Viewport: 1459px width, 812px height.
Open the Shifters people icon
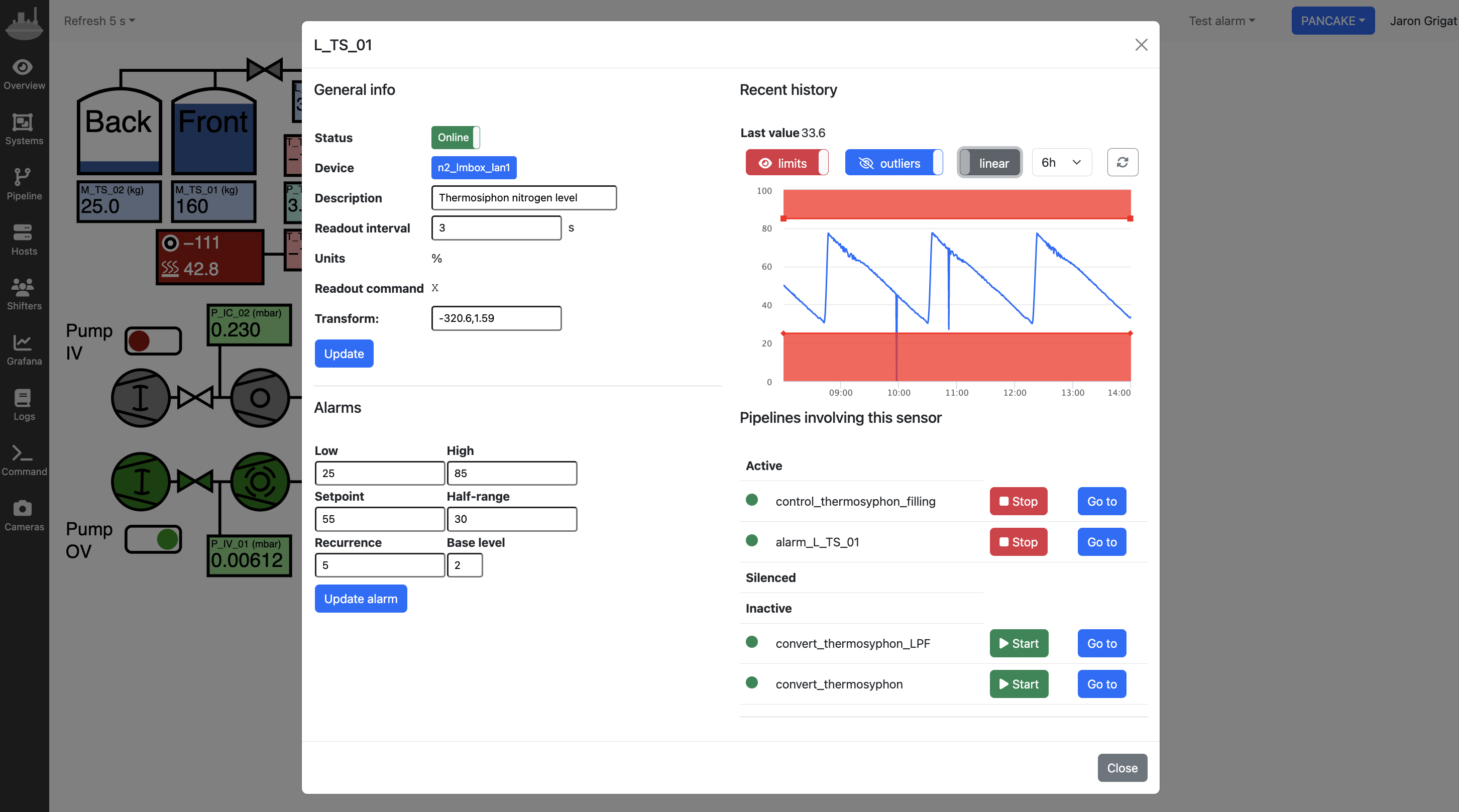point(23,287)
